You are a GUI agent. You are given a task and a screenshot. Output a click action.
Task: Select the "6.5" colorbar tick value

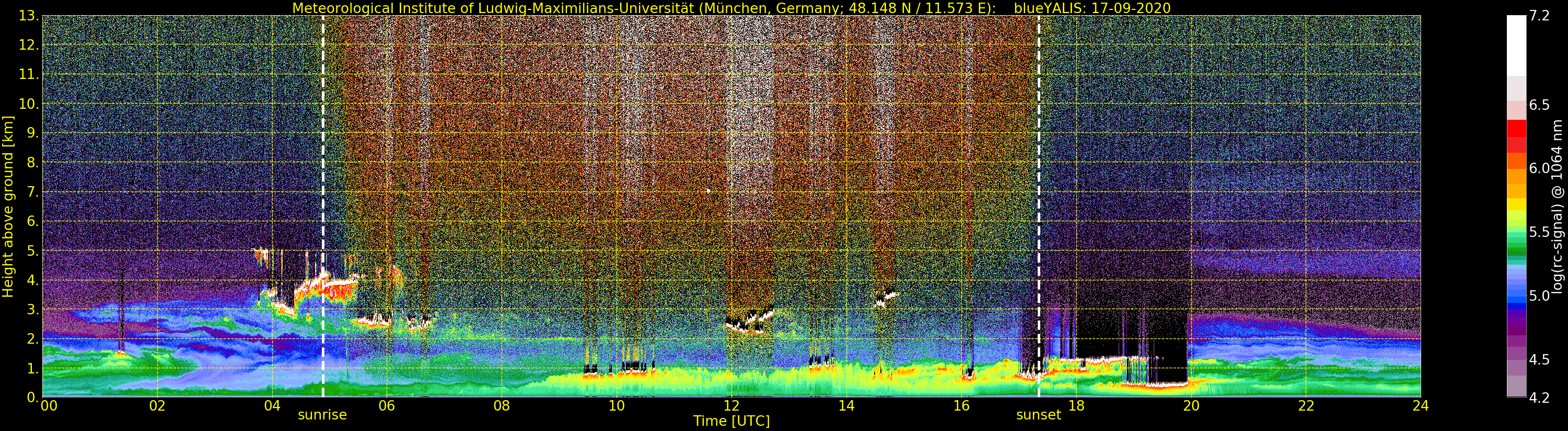pos(1539,105)
